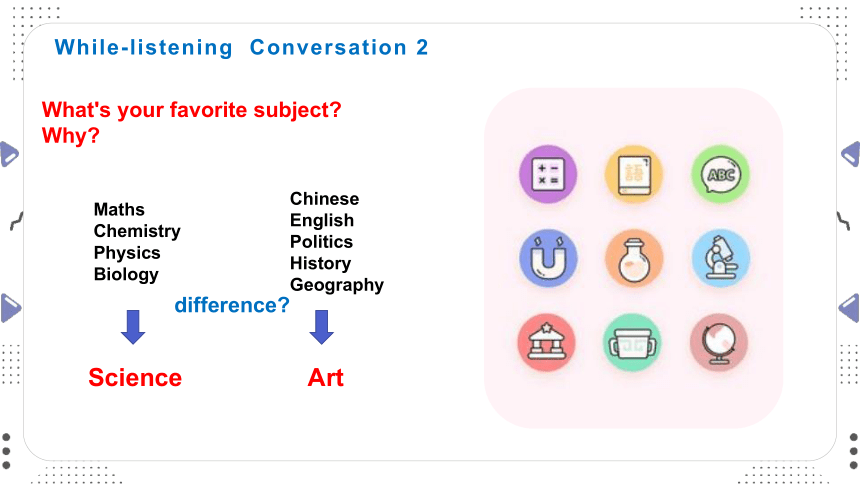
Task: Click the red Art label
Action: pos(326,378)
